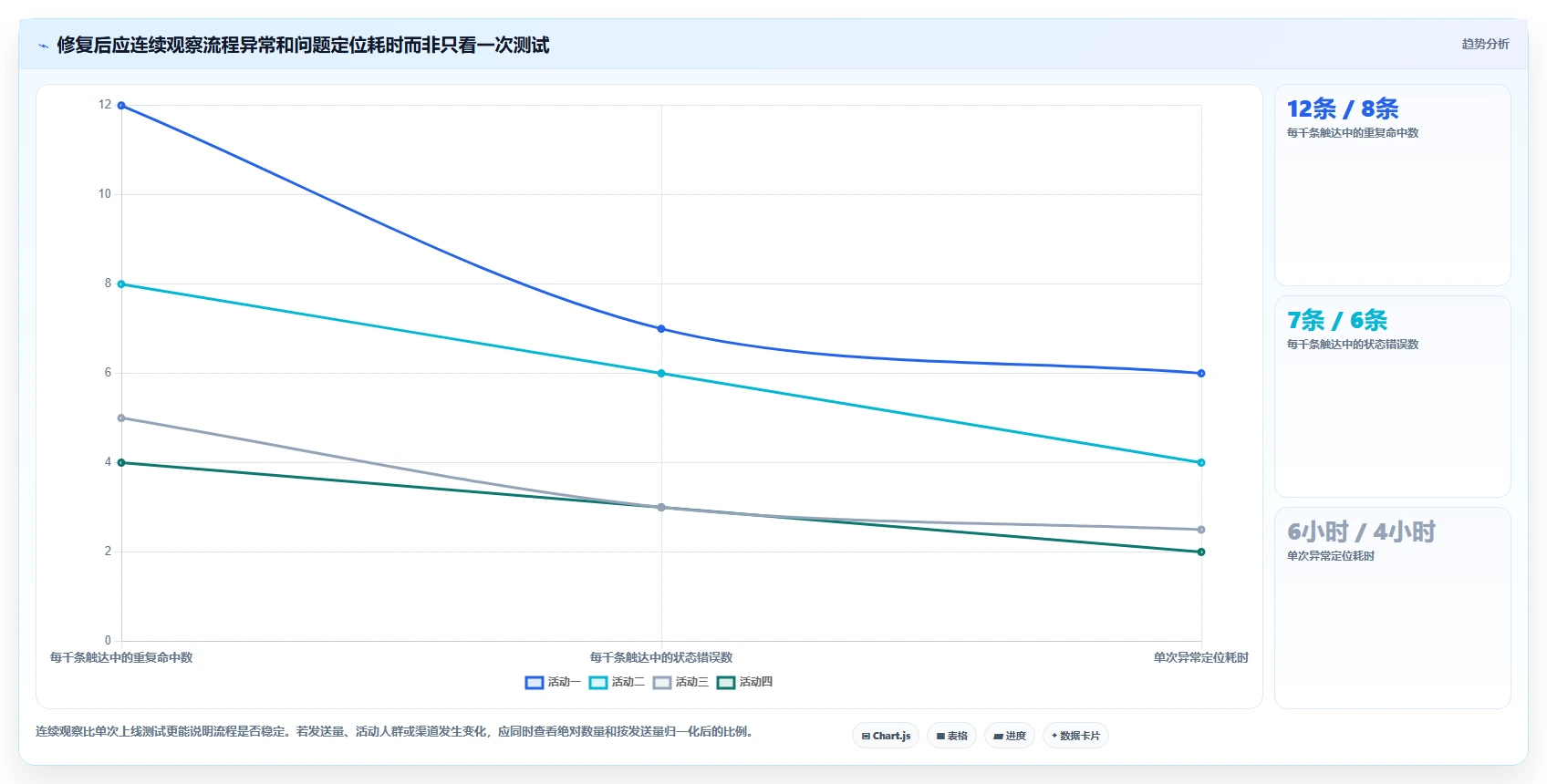This screenshot has width=1547, height=784.
Task: Open the 12条 / 8条 data card
Action: 1392,185
